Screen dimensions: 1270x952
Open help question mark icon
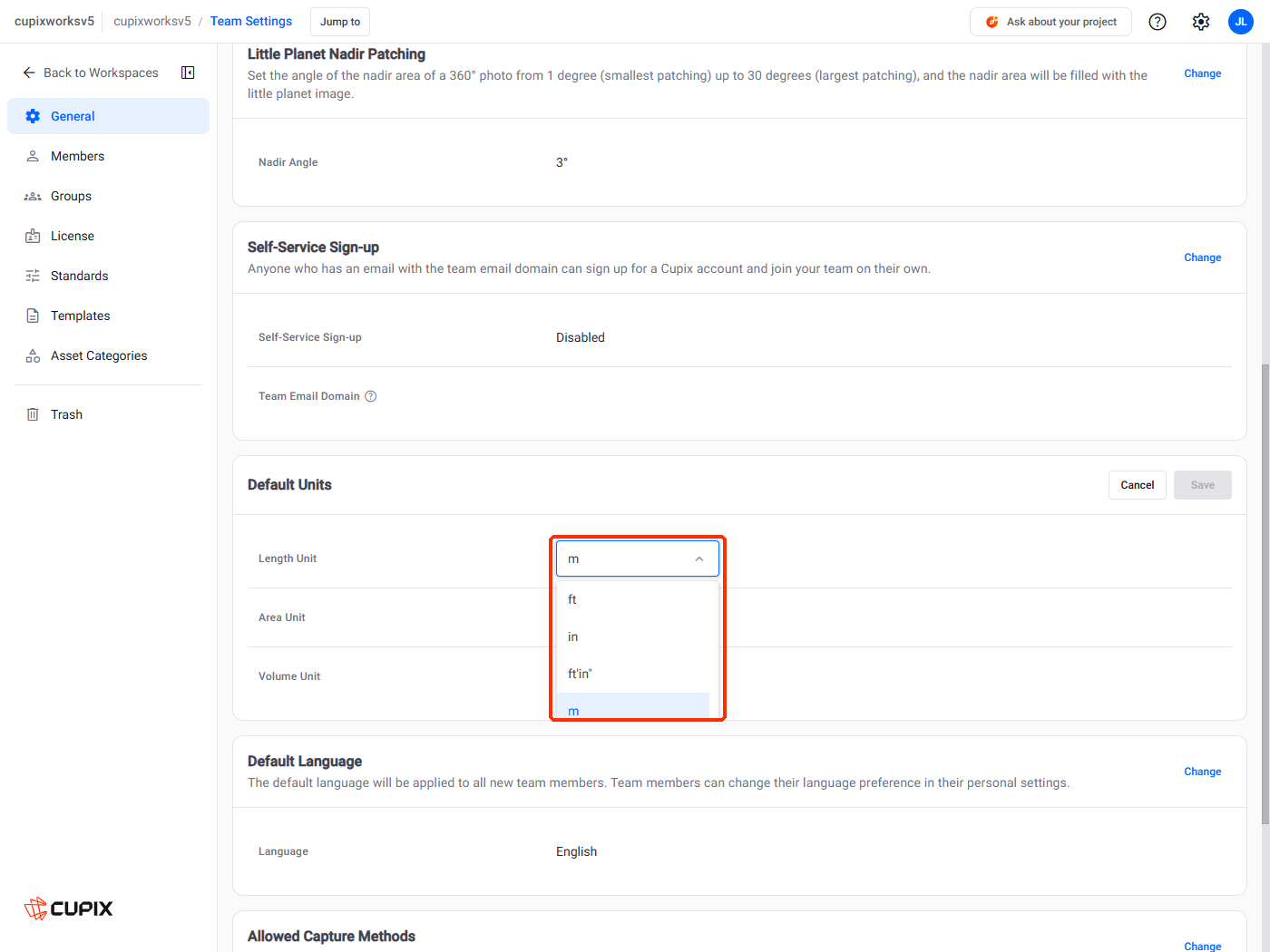pos(1158,22)
